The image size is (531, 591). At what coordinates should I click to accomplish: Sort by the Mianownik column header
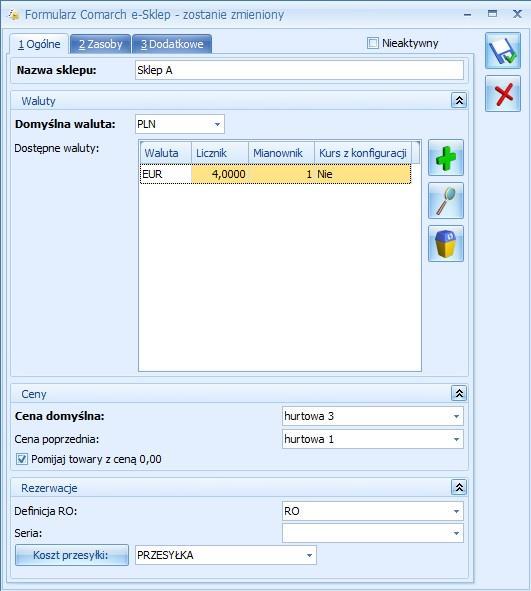coord(281,153)
